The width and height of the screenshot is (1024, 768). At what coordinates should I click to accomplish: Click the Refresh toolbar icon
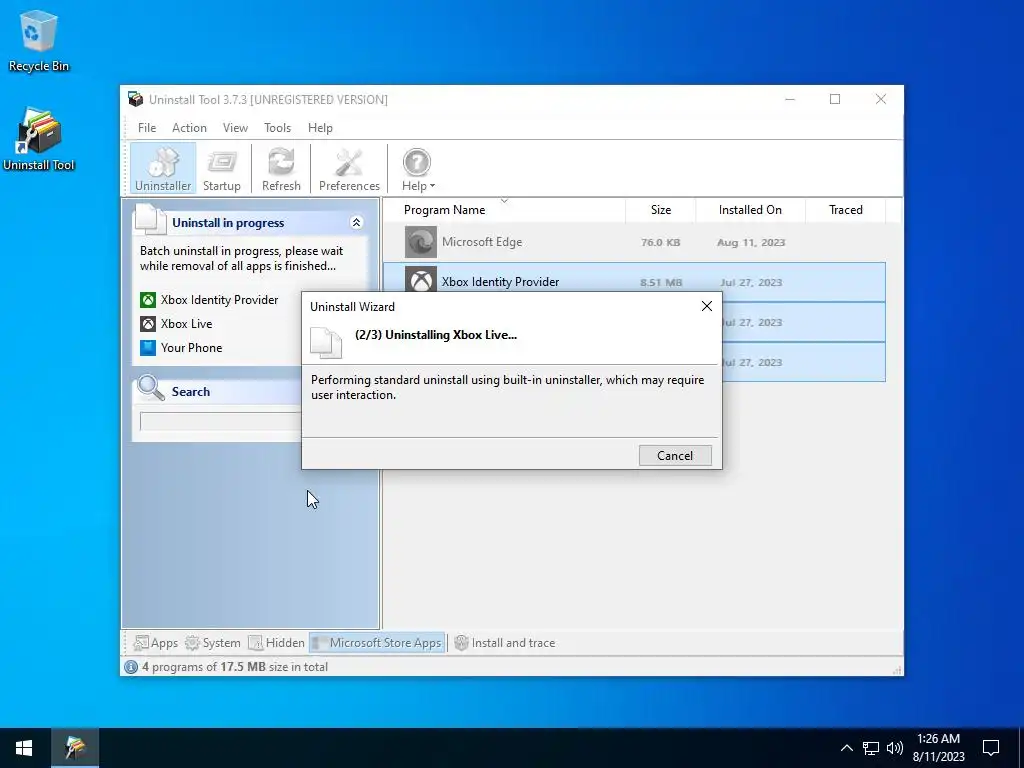coord(281,168)
